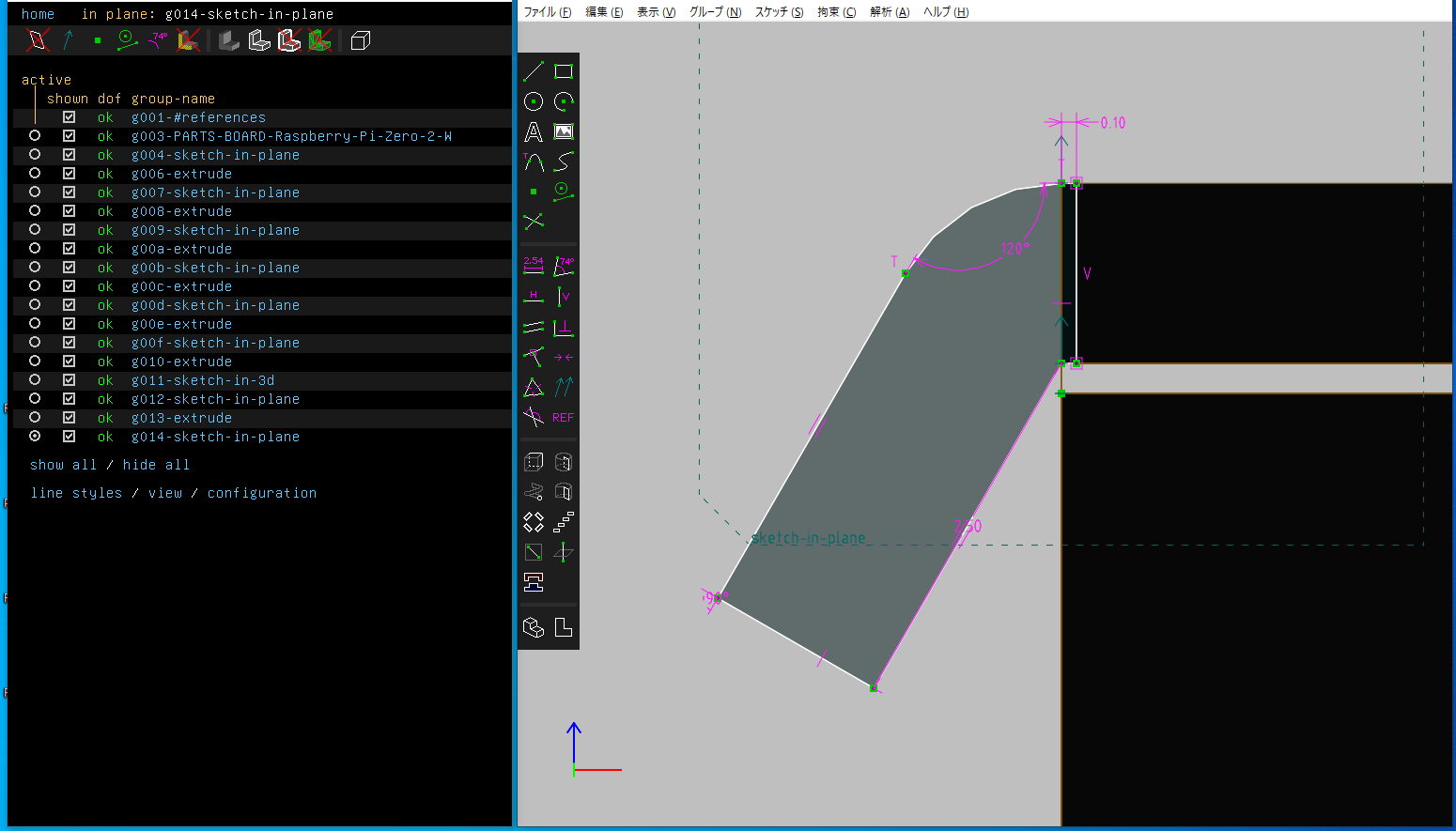This screenshot has width=1456, height=831.
Task: Hide the g003-PARTS-BOARD-Raspberry-Pi-Zero-2-W group
Action: 69,136
